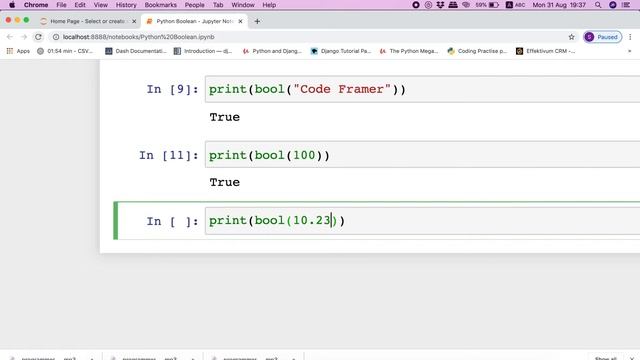Open the File menu
This screenshot has width=640, height=360.
click(61, 5)
